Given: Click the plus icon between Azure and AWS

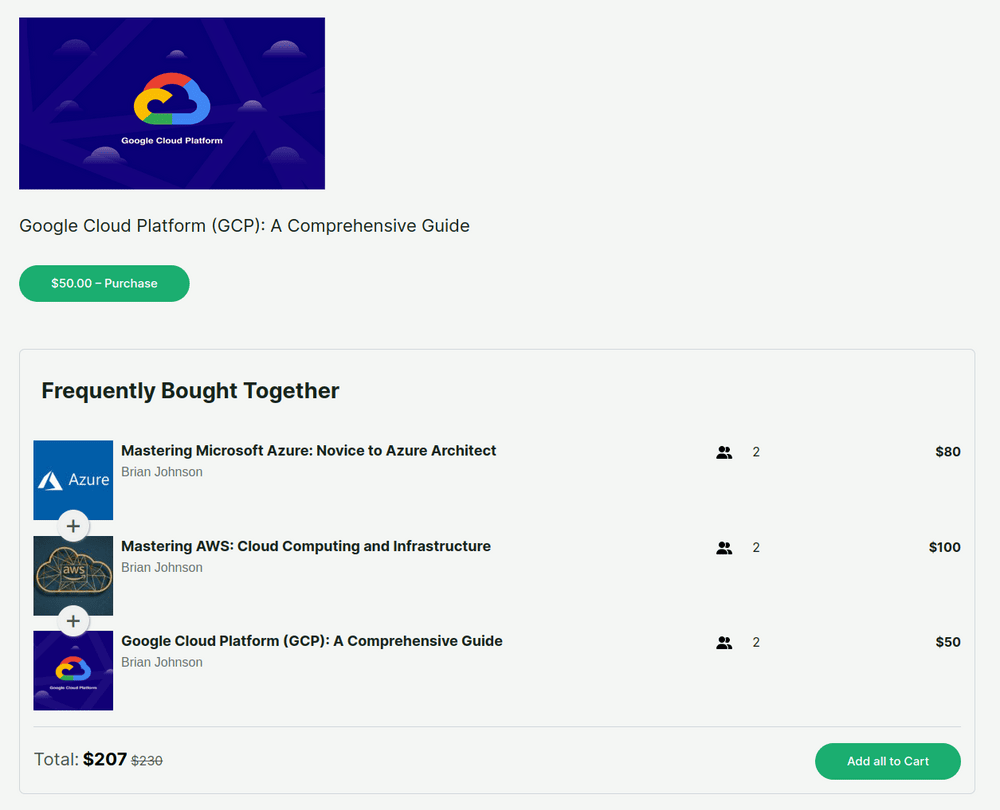Looking at the screenshot, I should (x=73, y=526).
